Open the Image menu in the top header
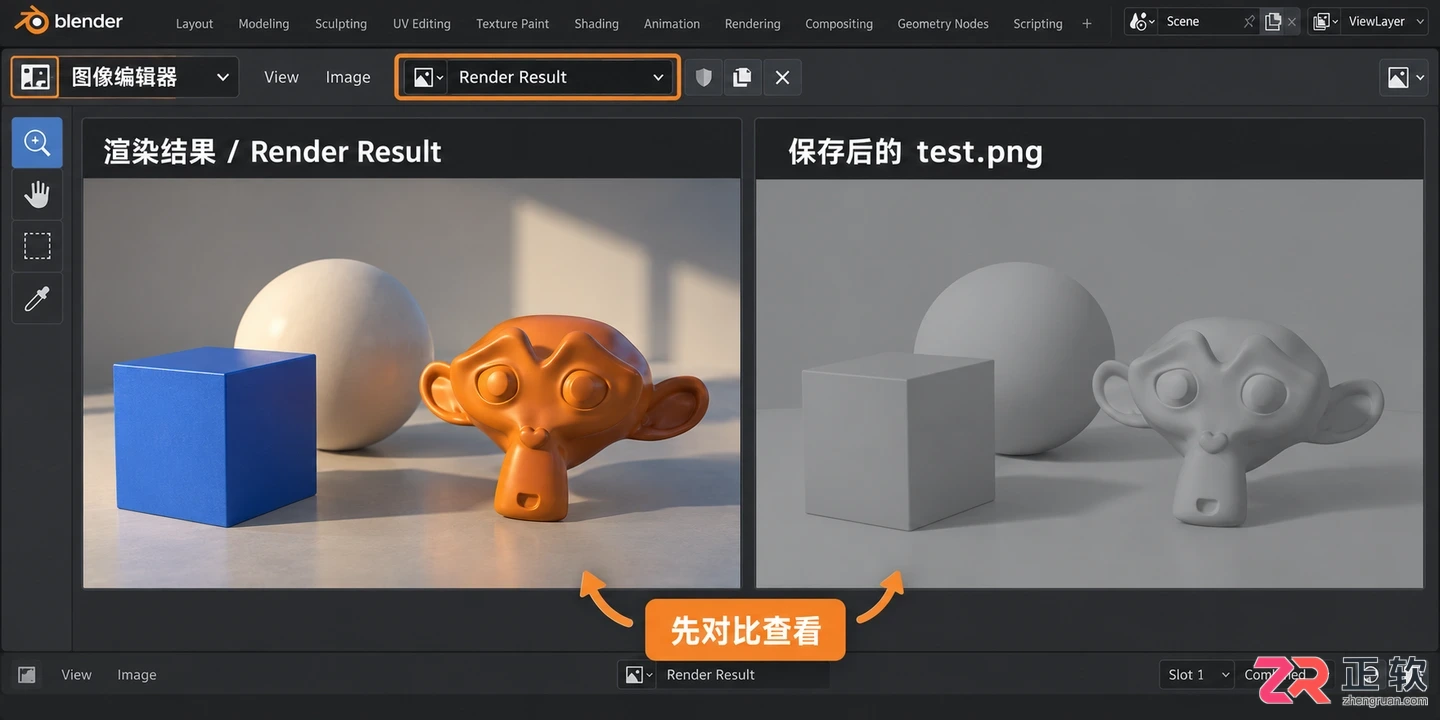The height and width of the screenshot is (720, 1440). click(x=348, y=77)
